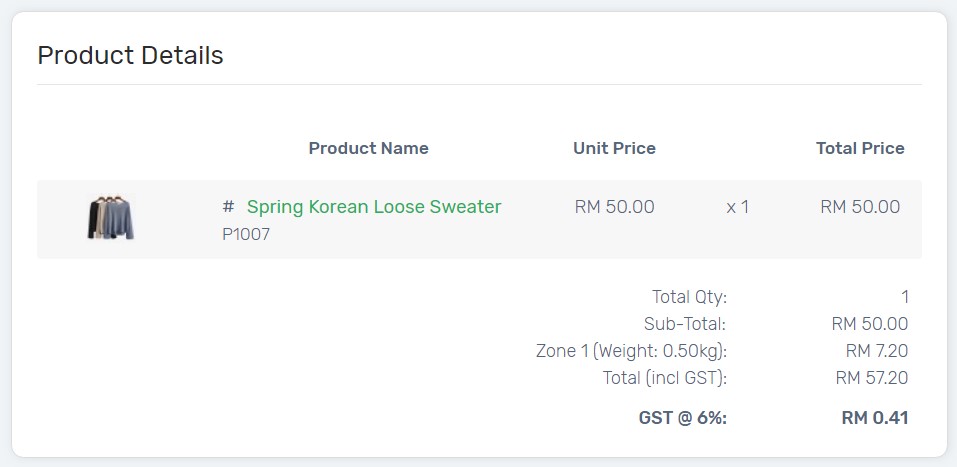Click the RM 57.20 total amount
Viewport: 957px width, 467px height.
(872, 378)
